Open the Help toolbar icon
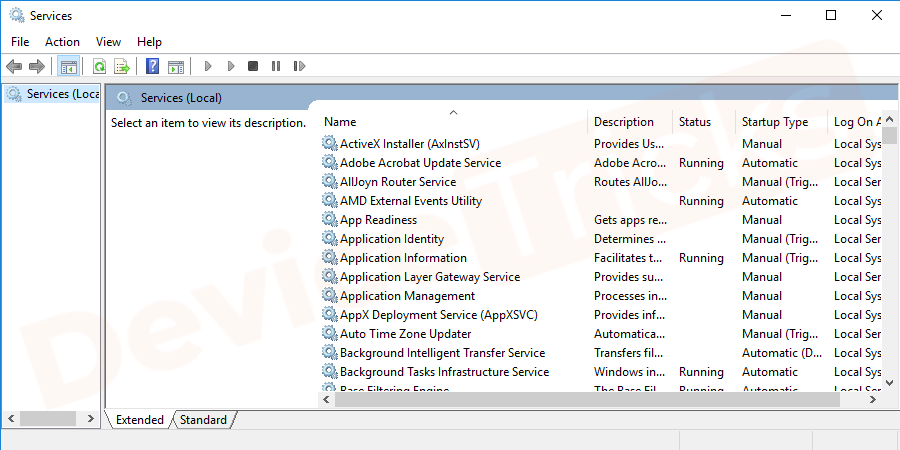The width and height of the screenshot is (900, 450). click(152, 67)
